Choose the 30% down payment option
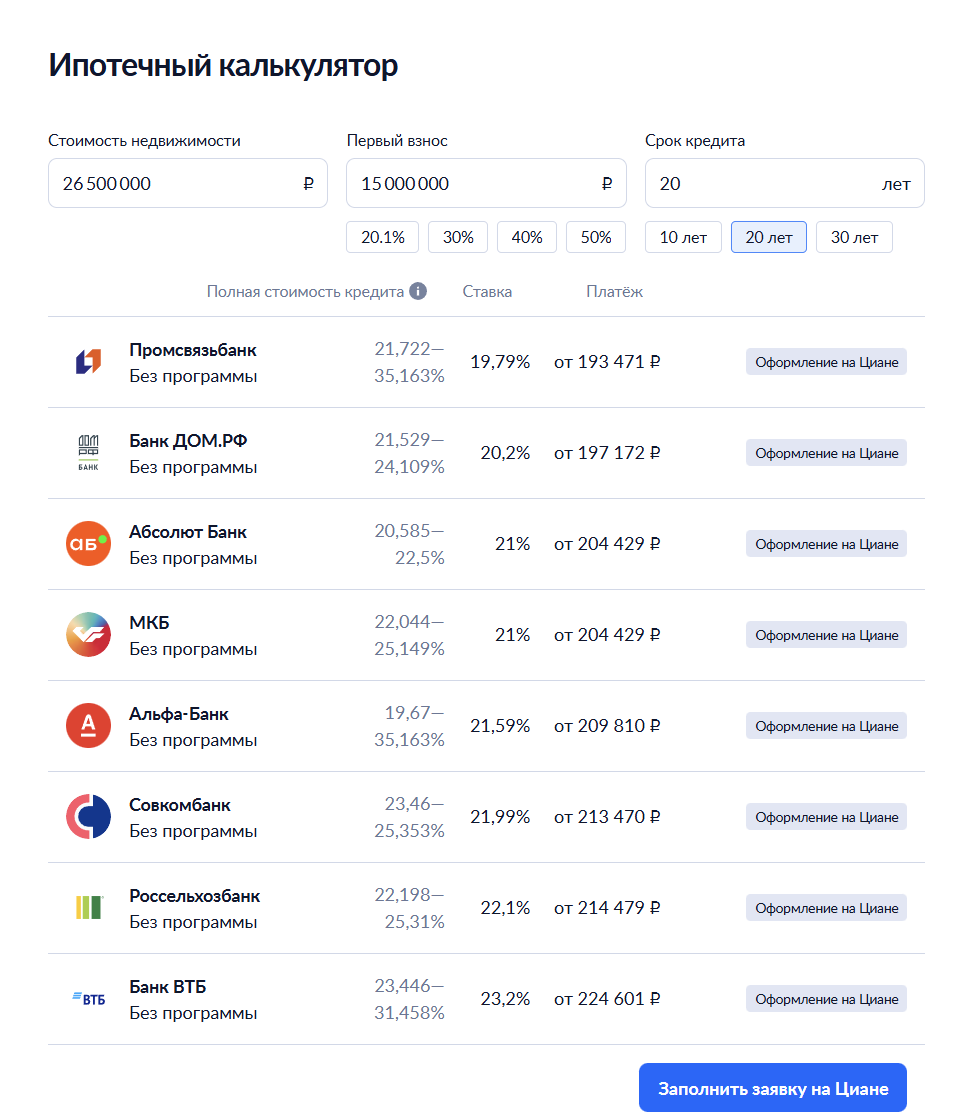This screenshot has height=1119, width=966. [458, 237]
